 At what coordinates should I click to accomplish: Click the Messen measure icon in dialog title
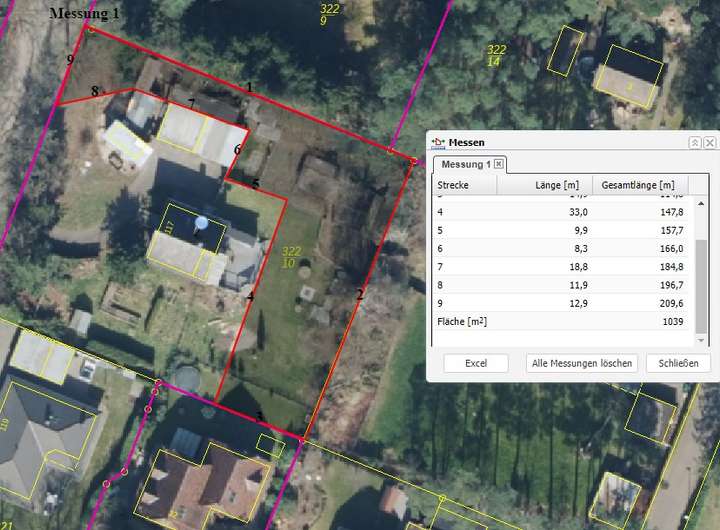(438, 143)
